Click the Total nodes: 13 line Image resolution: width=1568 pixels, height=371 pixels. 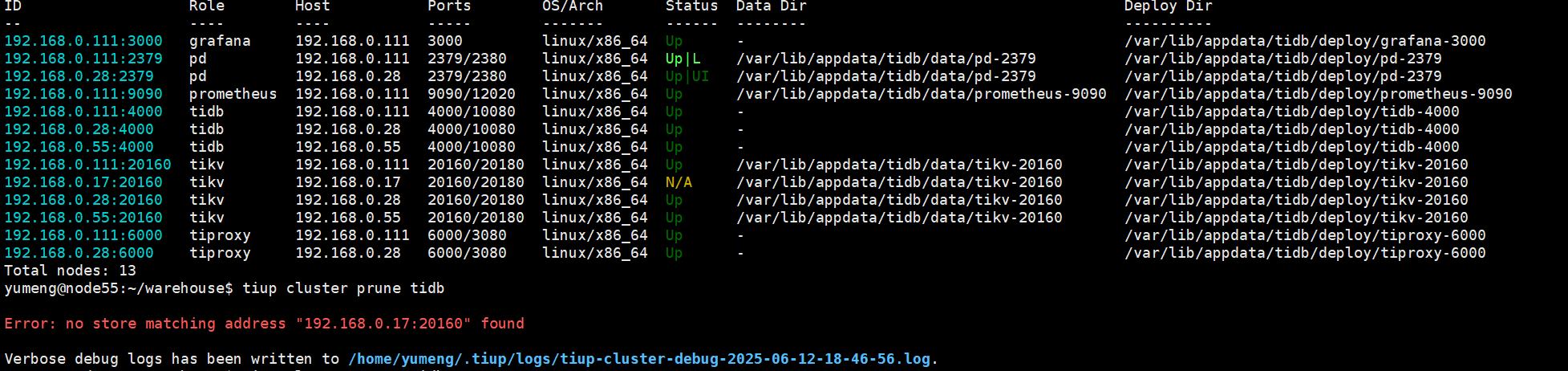pyautogui.click(x=71, y=271)
